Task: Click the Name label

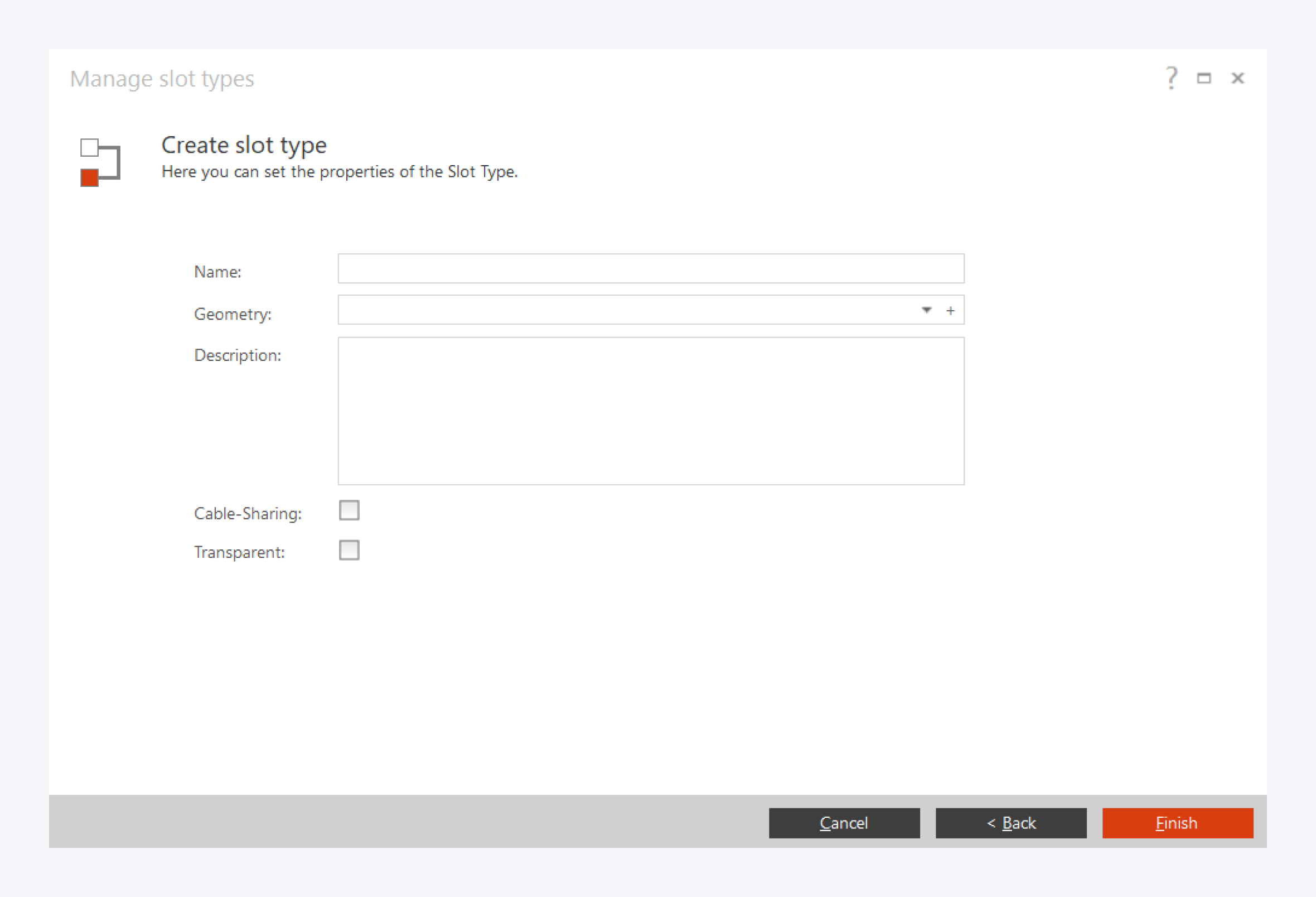Action: click(x=217, y=272)
